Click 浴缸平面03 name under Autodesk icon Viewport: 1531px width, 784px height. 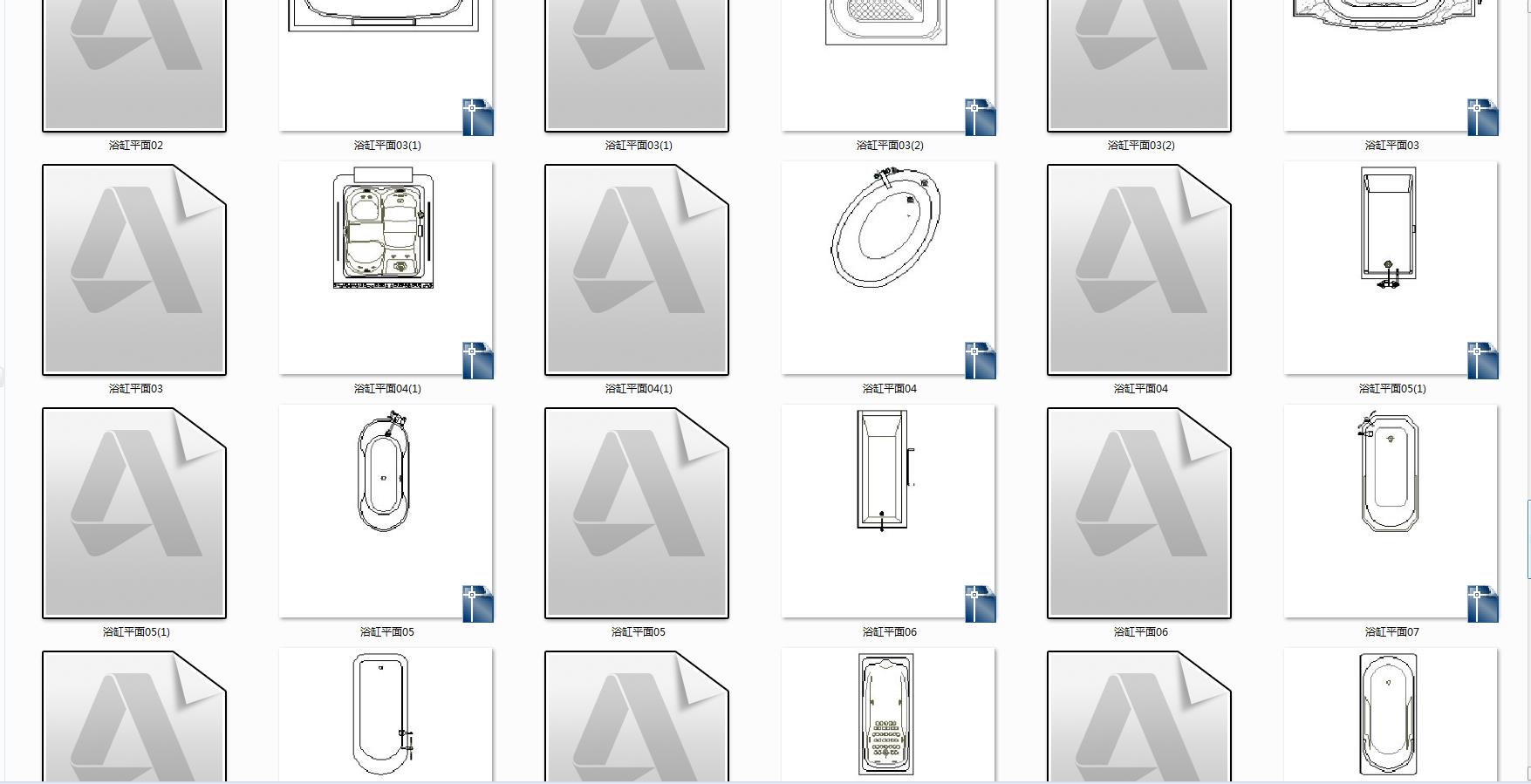pos(135,388)
